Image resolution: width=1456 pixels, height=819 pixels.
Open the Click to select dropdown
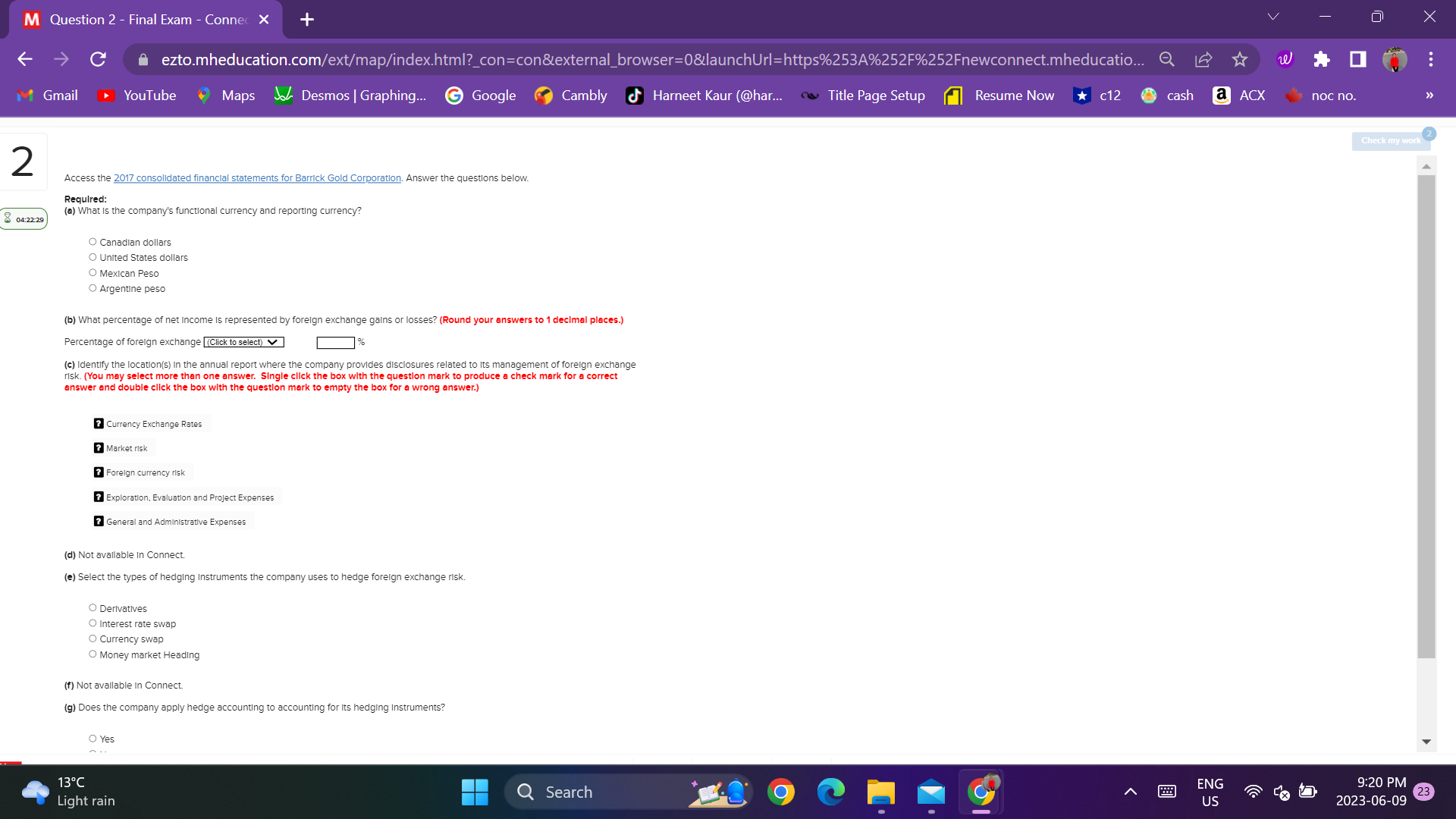pyautogui.click(x=243, y=343)
